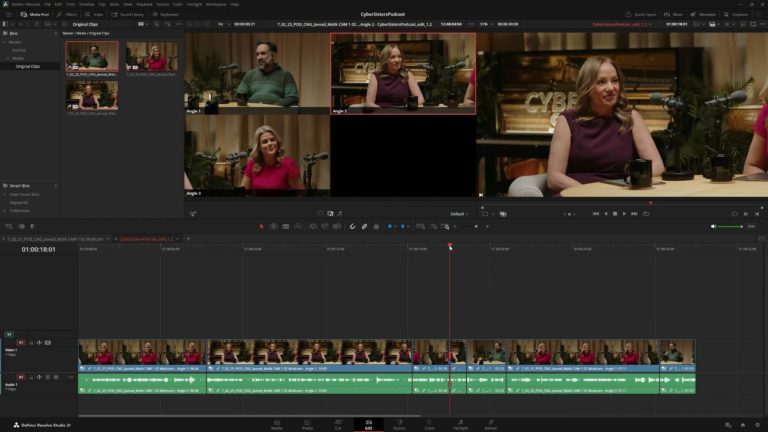
Task: Click the Overwrite Clip edit icon
Action: pos(325,226)
